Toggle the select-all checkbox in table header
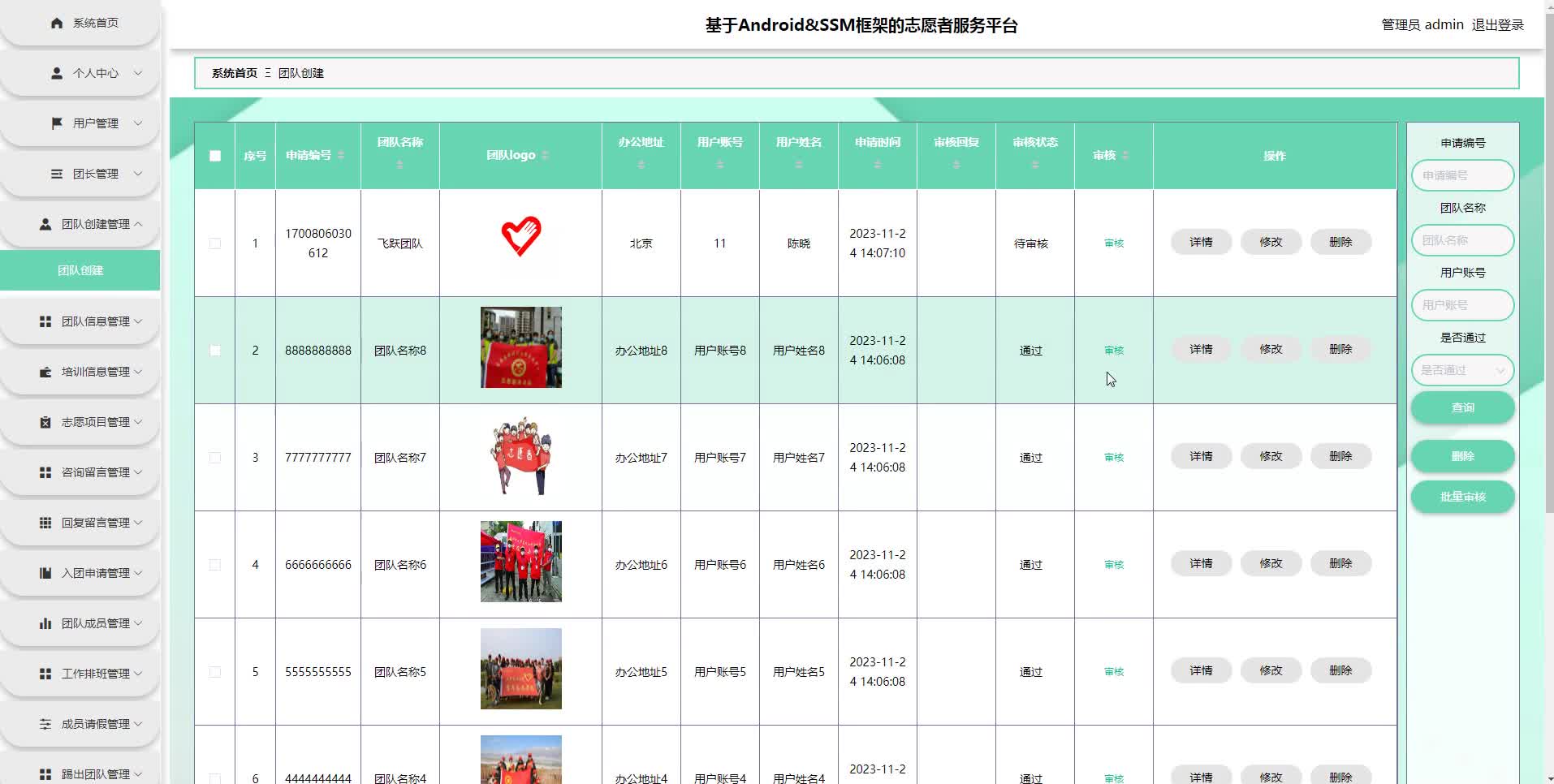Image resolution: width=1554 pixels, height=784 pixels. click(215, 156)
